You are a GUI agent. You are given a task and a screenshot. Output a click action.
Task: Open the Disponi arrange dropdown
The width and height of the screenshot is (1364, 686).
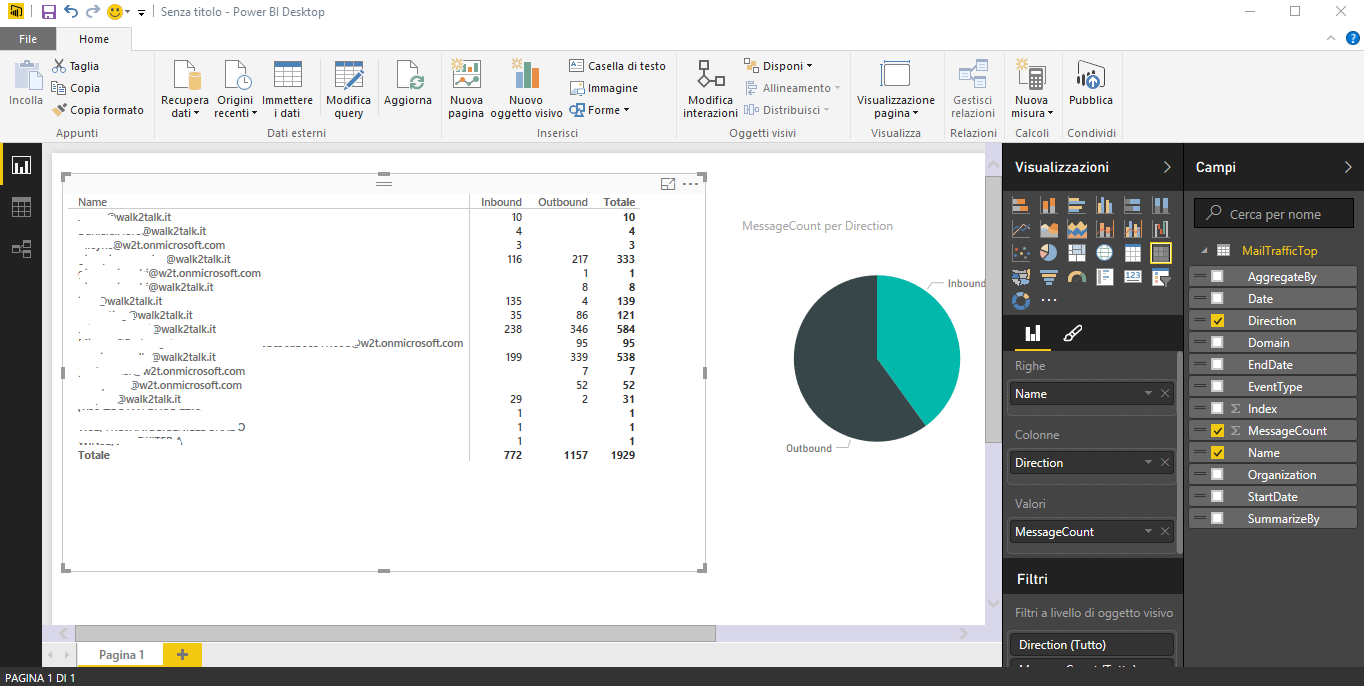point(778,66)
